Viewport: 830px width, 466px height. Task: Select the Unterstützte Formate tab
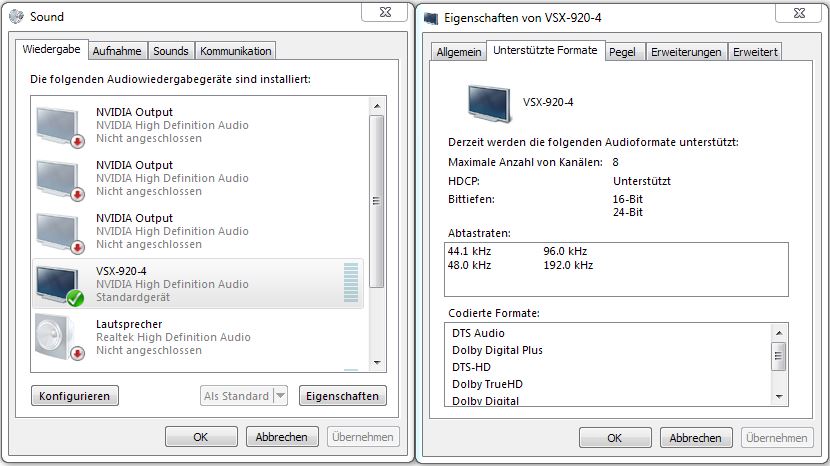(545, 50)
